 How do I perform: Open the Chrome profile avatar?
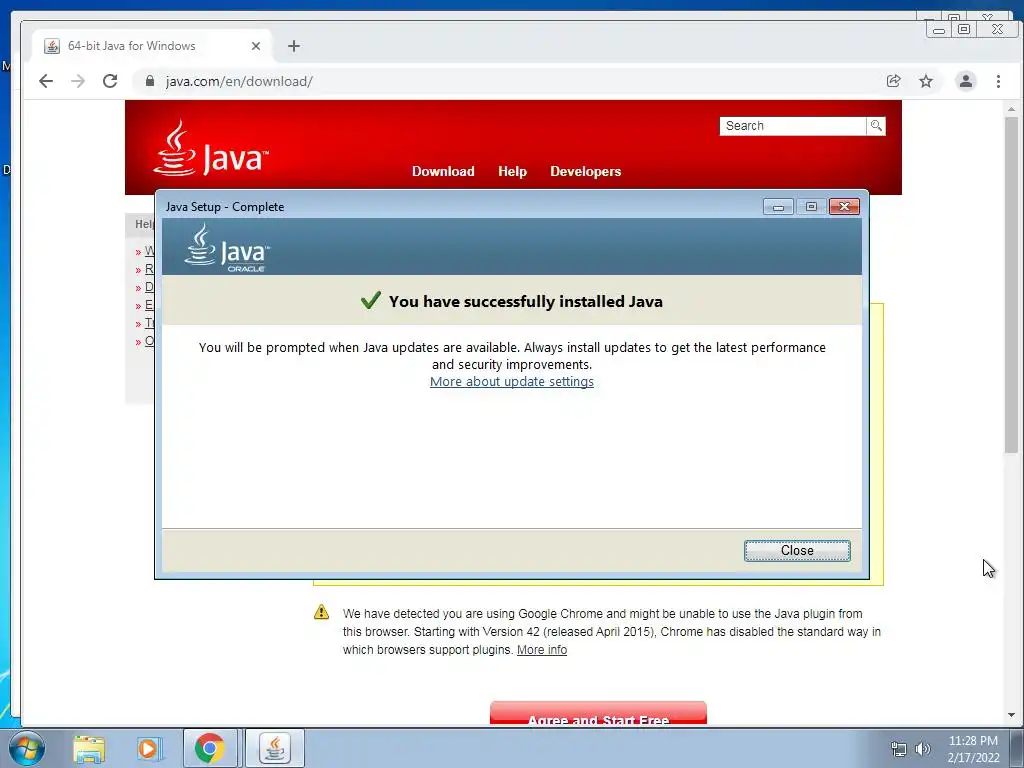pyautogui.click(x=965, y=81)
